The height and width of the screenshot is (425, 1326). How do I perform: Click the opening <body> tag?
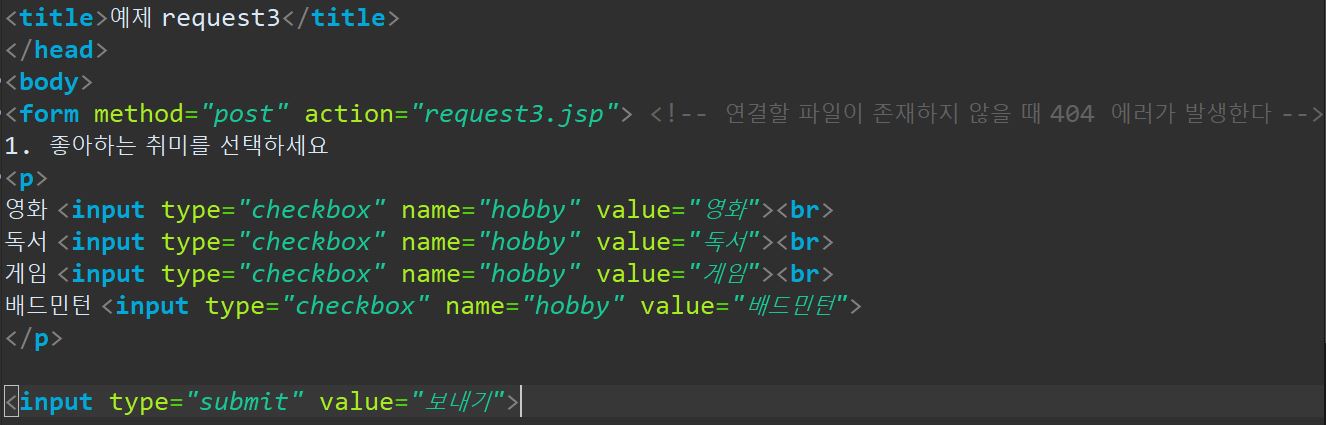coord(49,82)
